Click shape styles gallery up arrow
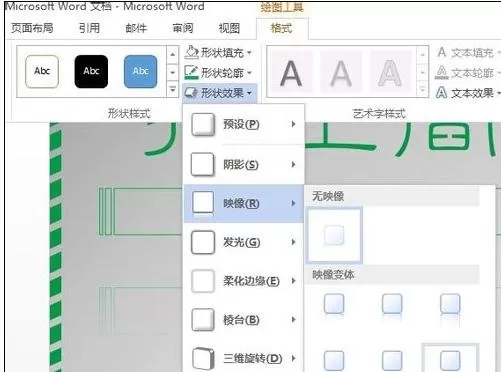 (x=172, y=54)
